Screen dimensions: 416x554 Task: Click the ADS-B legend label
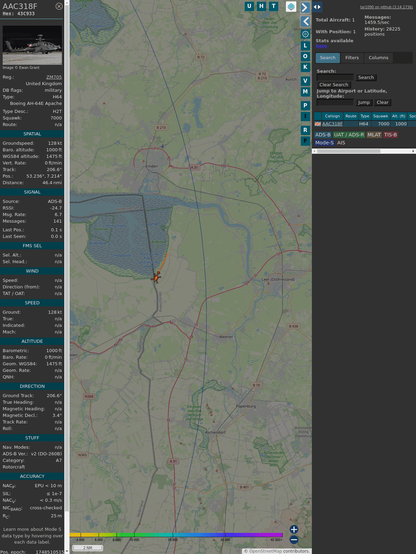pyautogui.click(x=323, y=135)
